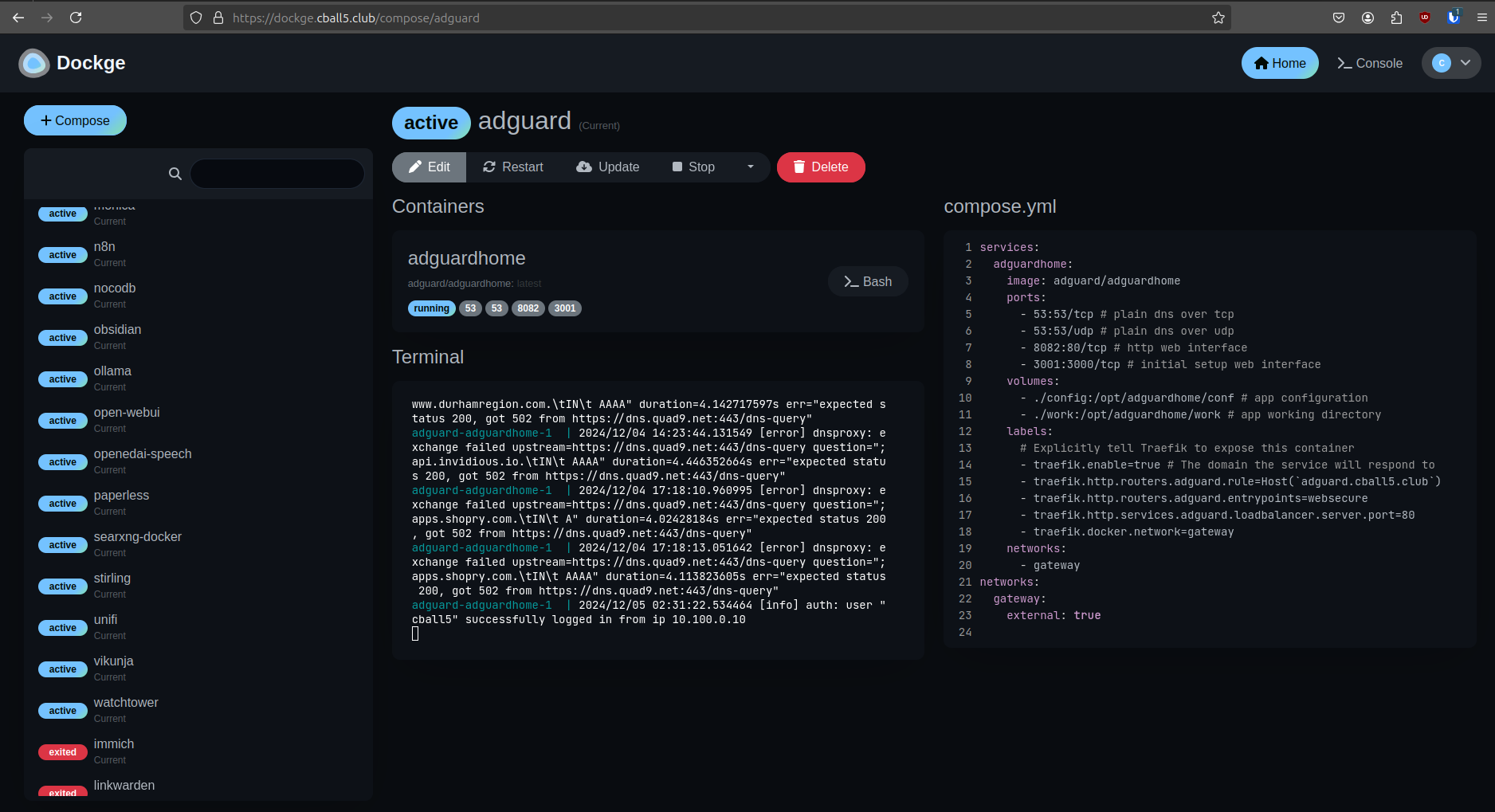Focus the stack search field
The image size is (1495, 812).
click(x=277, y=174)
